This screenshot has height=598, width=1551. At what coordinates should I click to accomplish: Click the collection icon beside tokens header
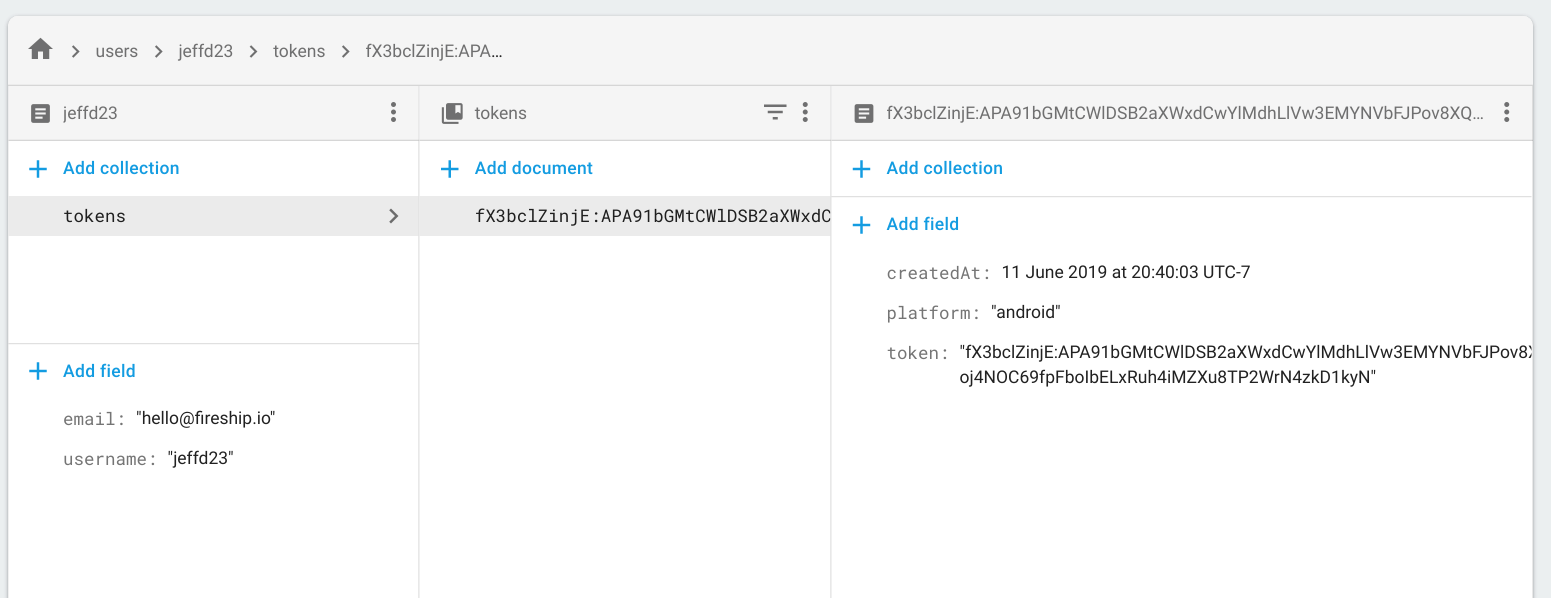[452, 112]
